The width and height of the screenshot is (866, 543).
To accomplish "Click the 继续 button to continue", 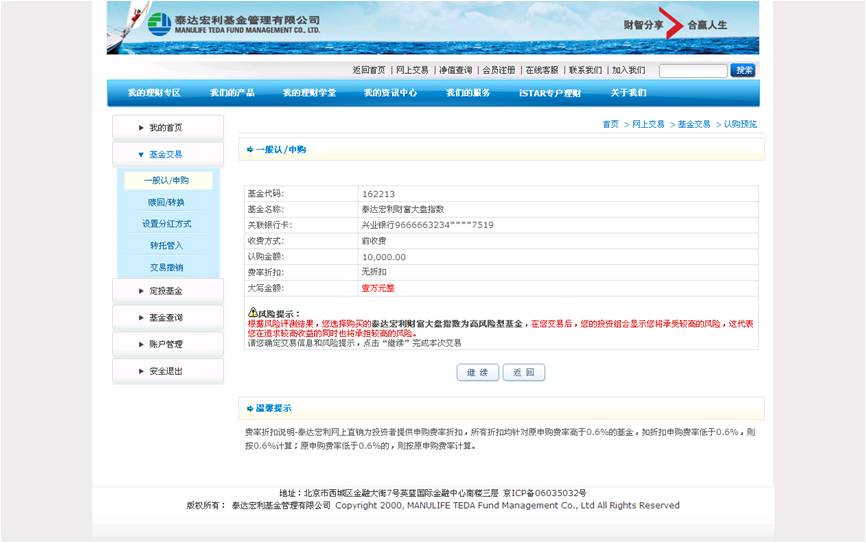I will coord(478,372).
